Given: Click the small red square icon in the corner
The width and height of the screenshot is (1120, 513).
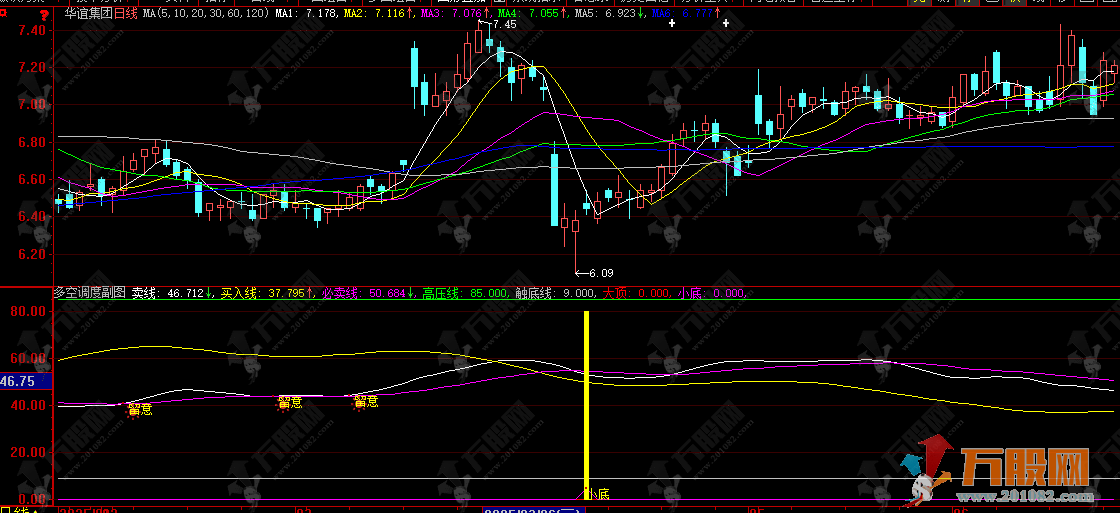Looking at the screenshot, I should (x=3, y=12).
